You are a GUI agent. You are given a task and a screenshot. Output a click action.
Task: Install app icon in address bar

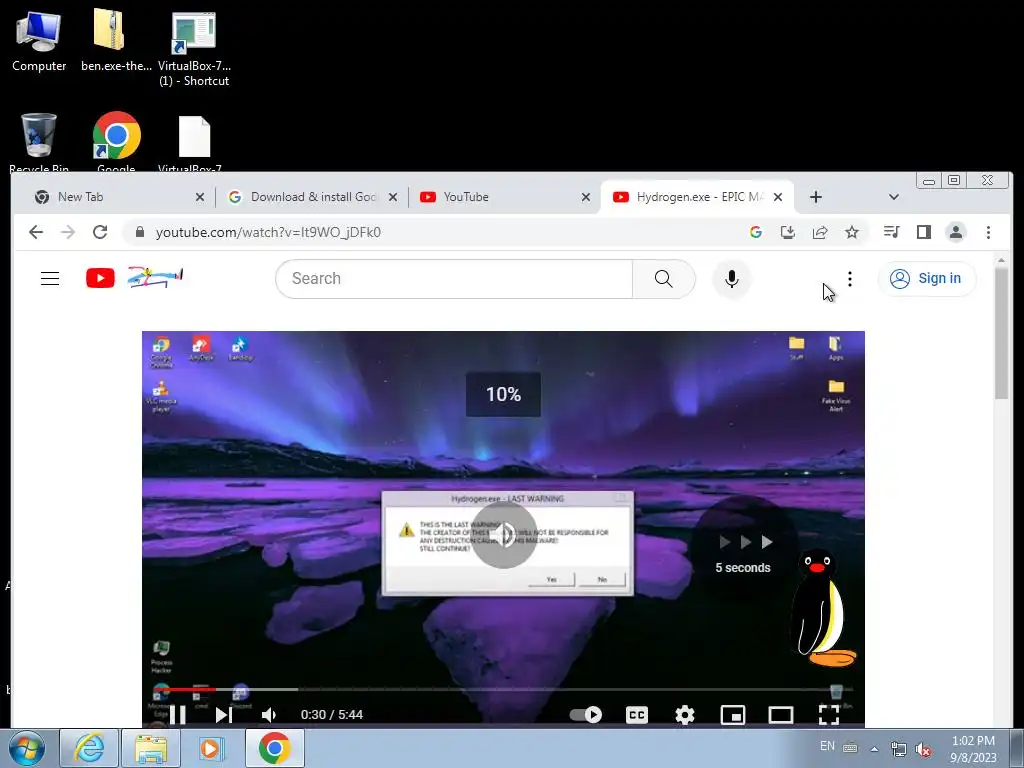click(x=788, y=232)
